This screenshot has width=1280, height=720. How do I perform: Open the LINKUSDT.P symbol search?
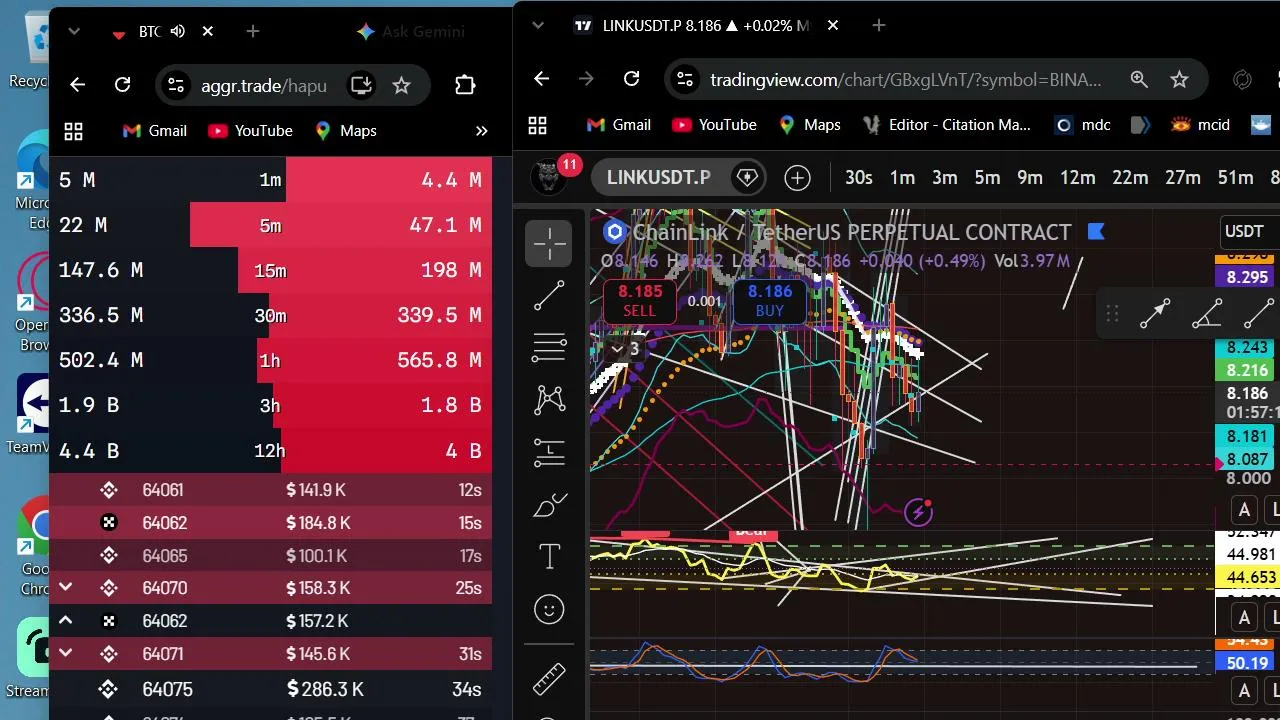pos(658,178)
